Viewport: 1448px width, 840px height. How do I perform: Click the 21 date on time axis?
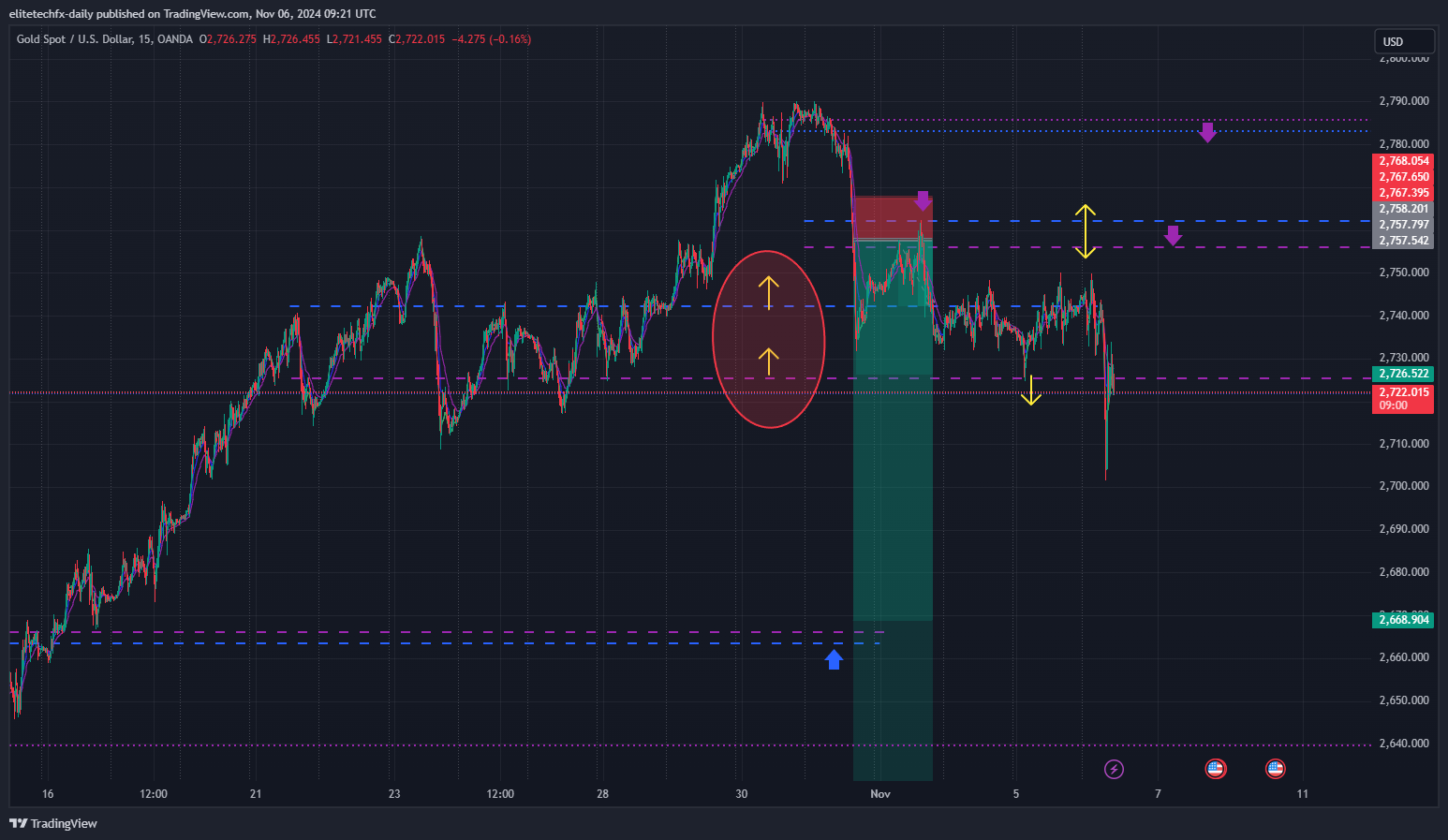pos(256,794)
